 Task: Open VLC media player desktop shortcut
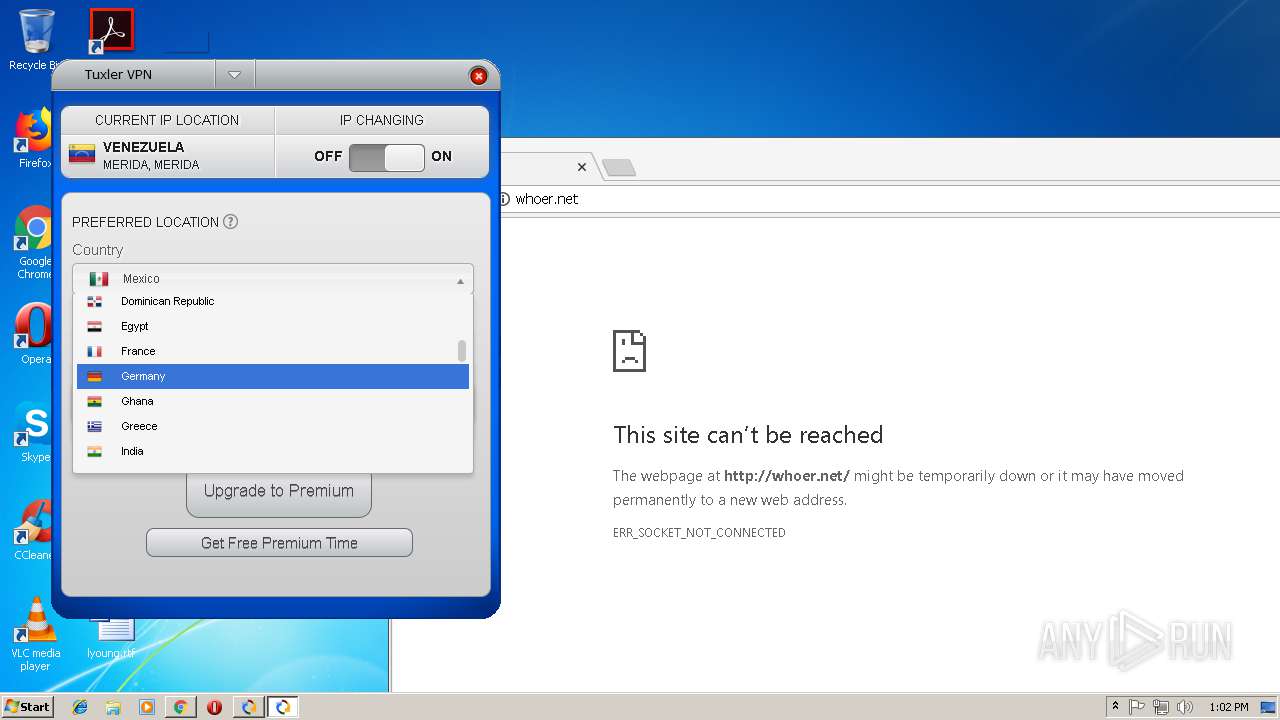[x=36, y=634]
